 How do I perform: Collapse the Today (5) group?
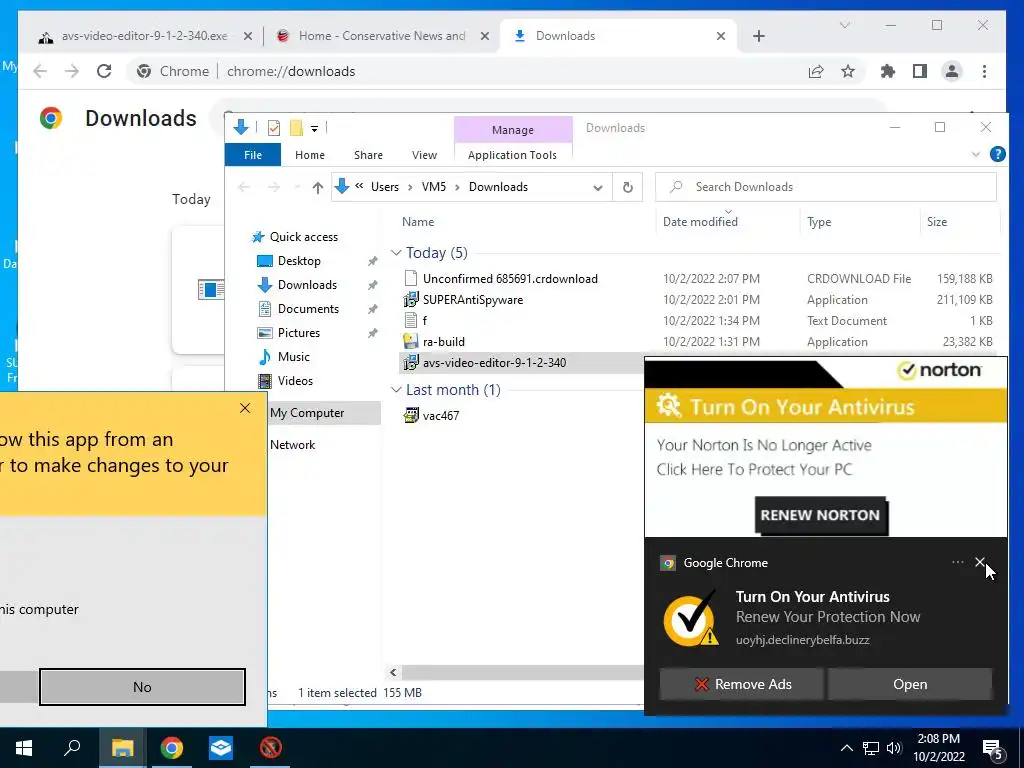coord(396,253)
